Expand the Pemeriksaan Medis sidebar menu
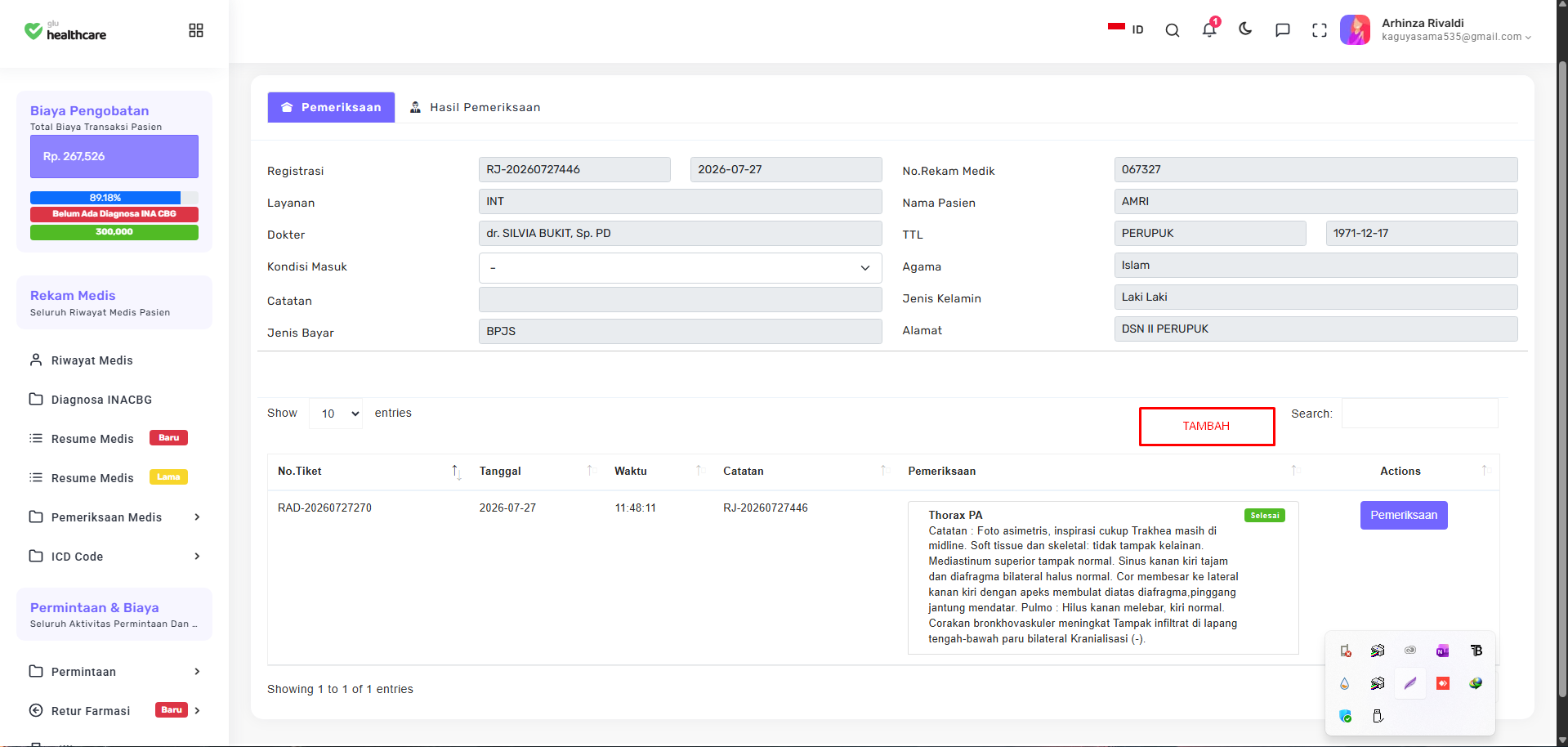The image size is (1568, 747). 114,517
